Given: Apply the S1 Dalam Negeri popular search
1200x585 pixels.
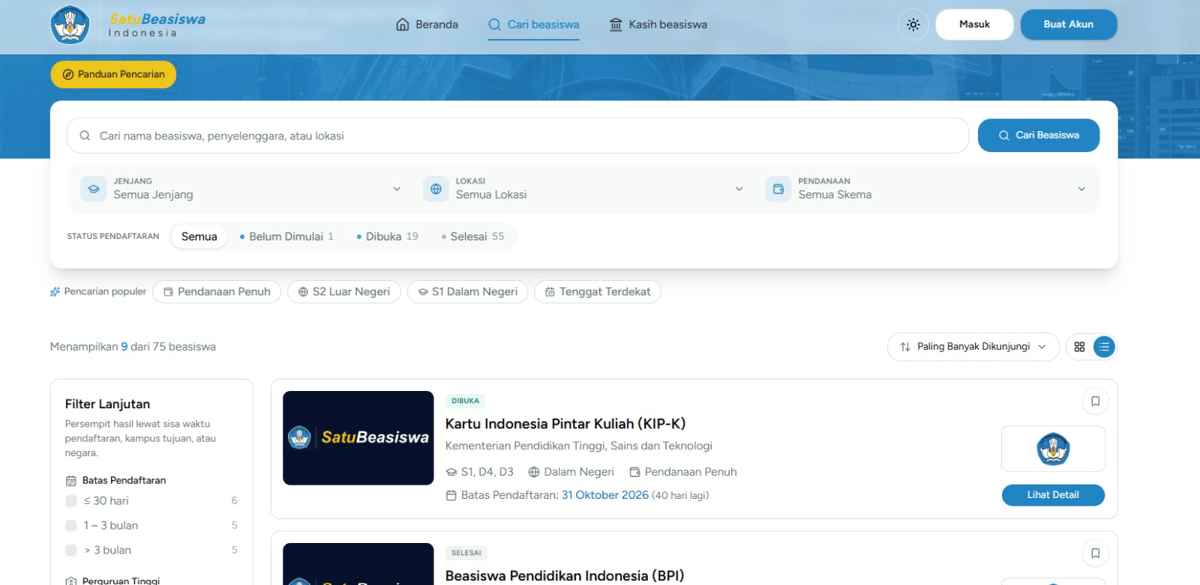Looking at the screenshot, I should [467, 292].
